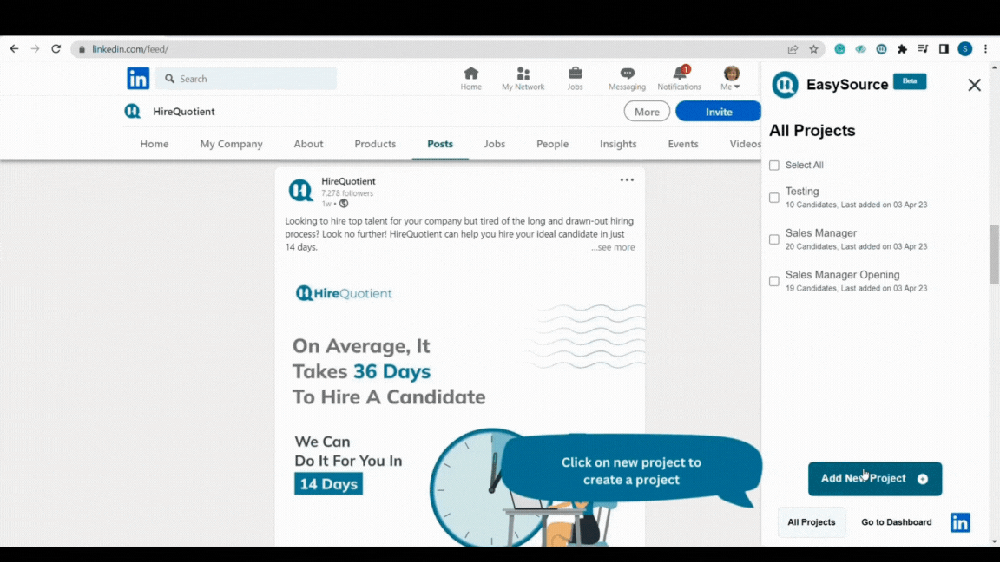The height and width of the screenshot is (562, 1000).
Task: Switch to company Jobs tab
Action: pos(494,144)
